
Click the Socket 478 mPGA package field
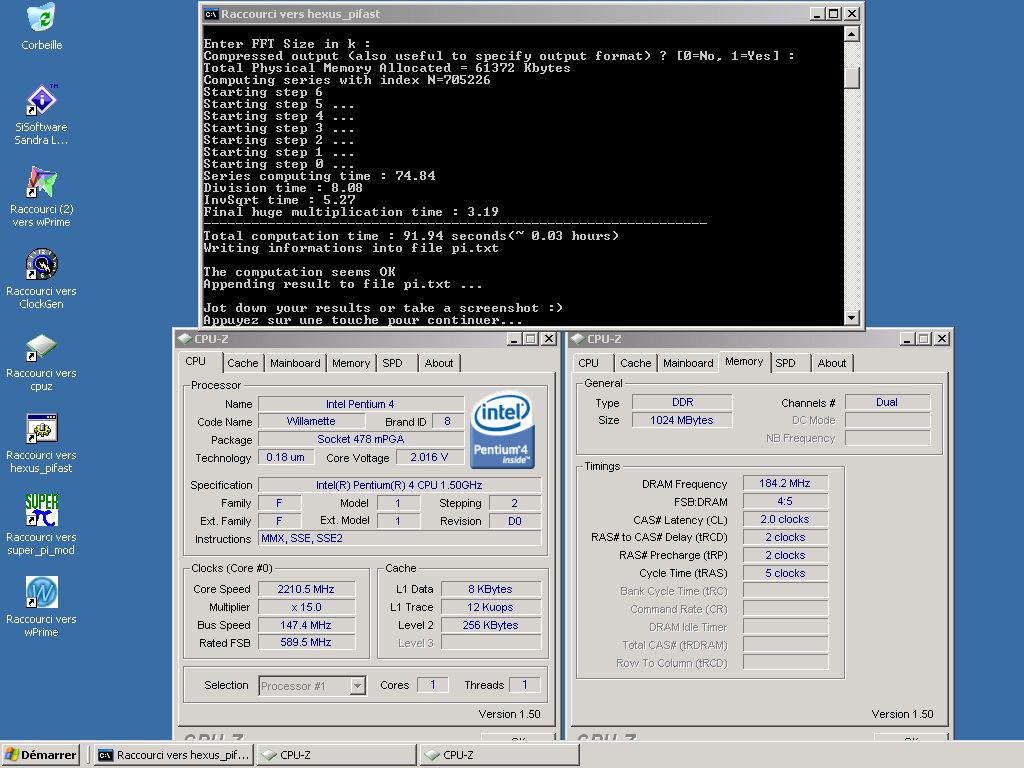pos(360,440)
